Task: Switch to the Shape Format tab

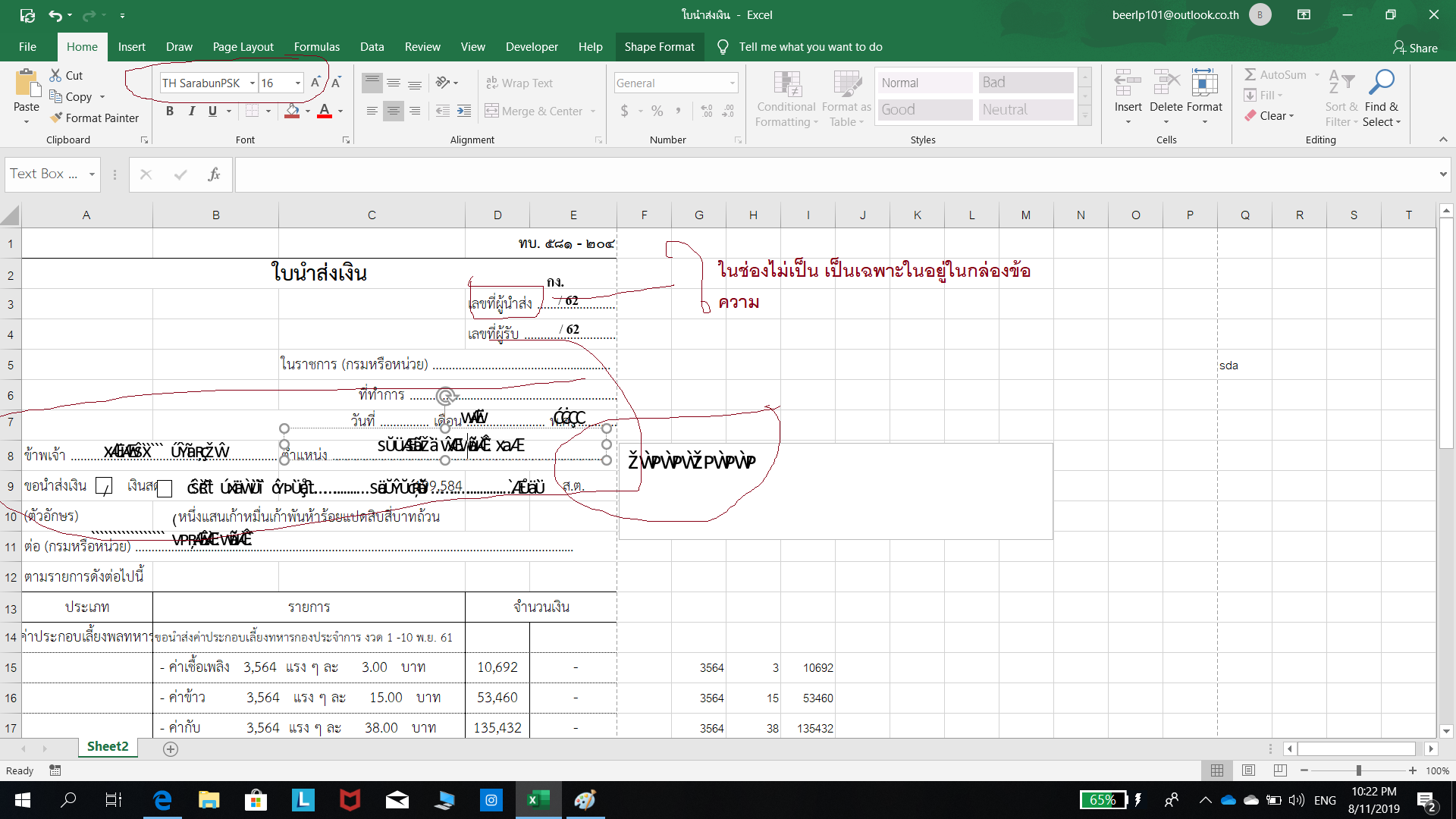Action: tap(659, 47)
